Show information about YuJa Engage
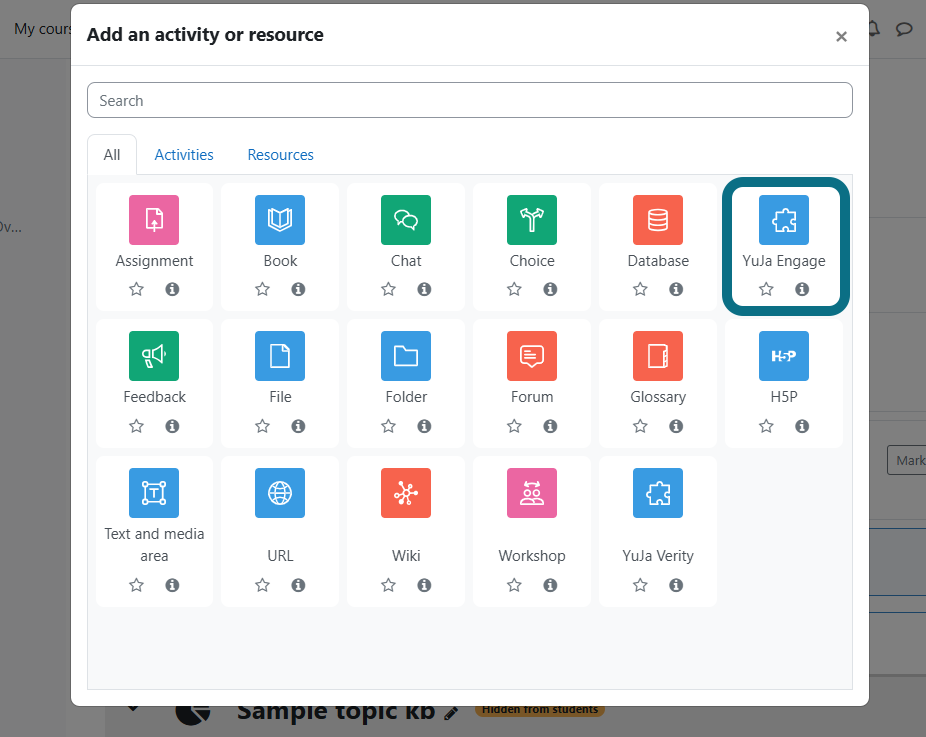The width and height of the screenshot is (926, 737). click(802, 289)
